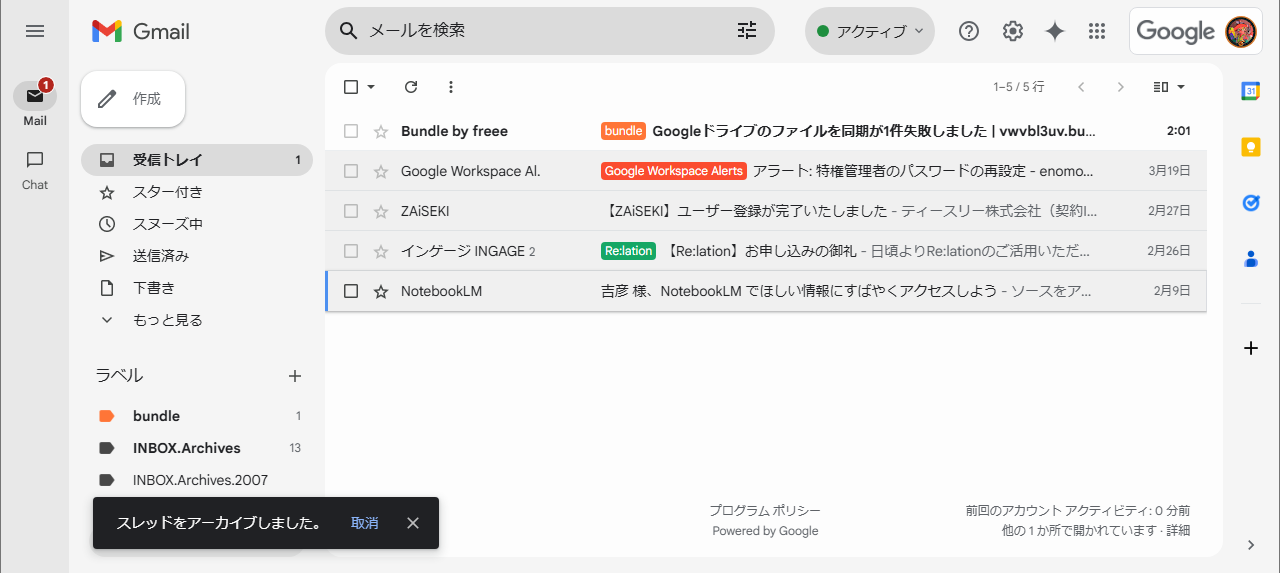Open 受信トレイ folder
The image size is (1280, 573).
click(x=197, y=160)
